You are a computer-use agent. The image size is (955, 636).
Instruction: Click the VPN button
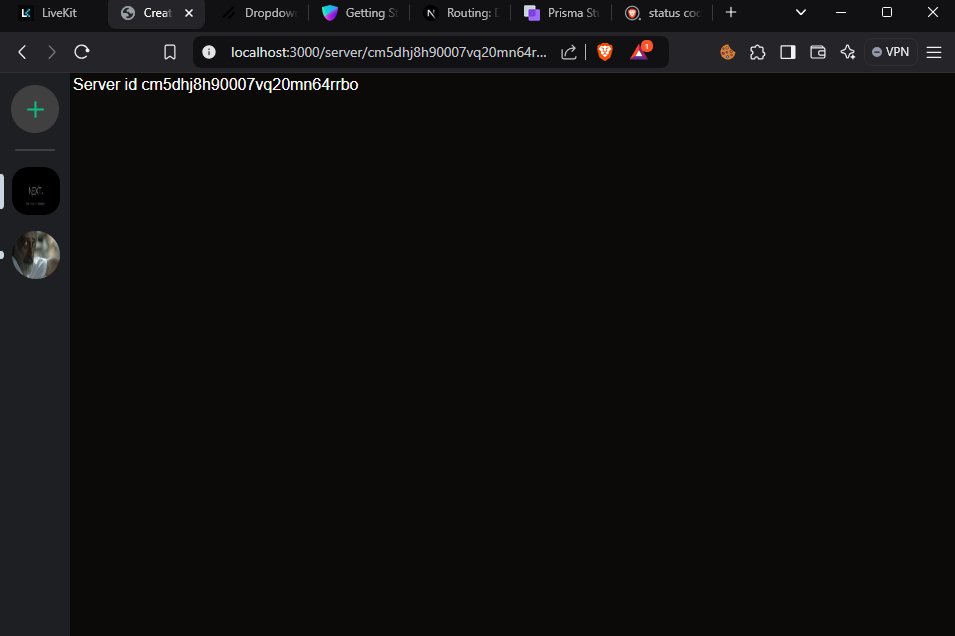[890, 52]
